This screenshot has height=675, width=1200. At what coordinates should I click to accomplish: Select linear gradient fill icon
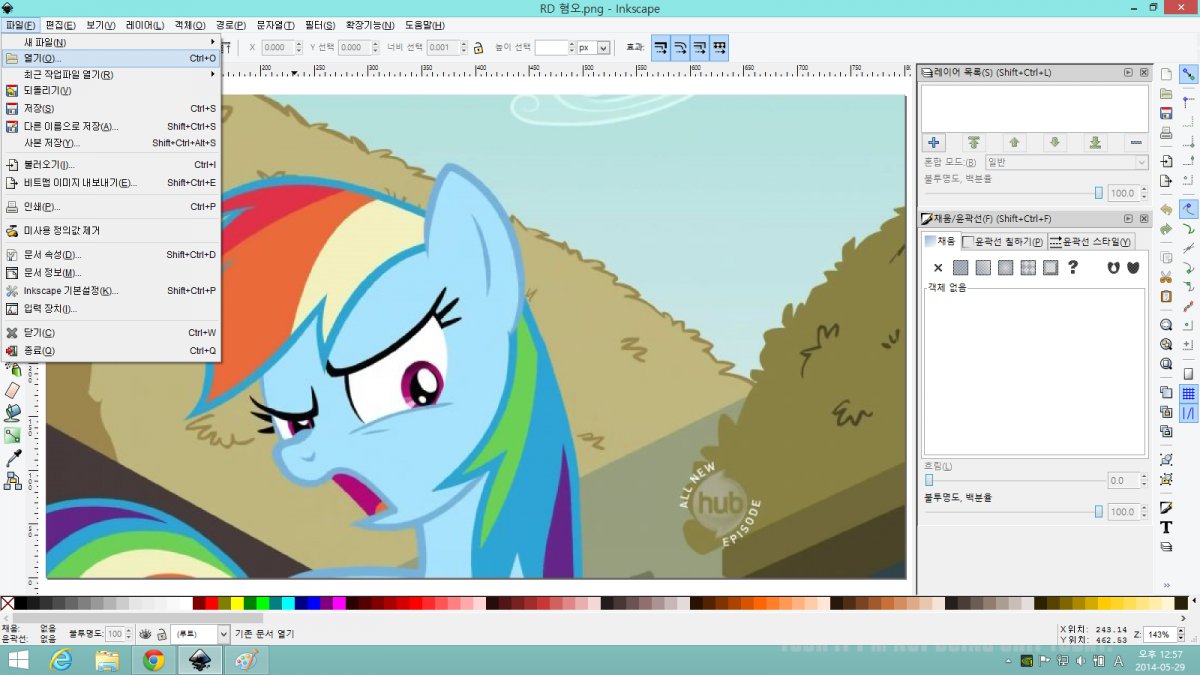click(983, 268)
